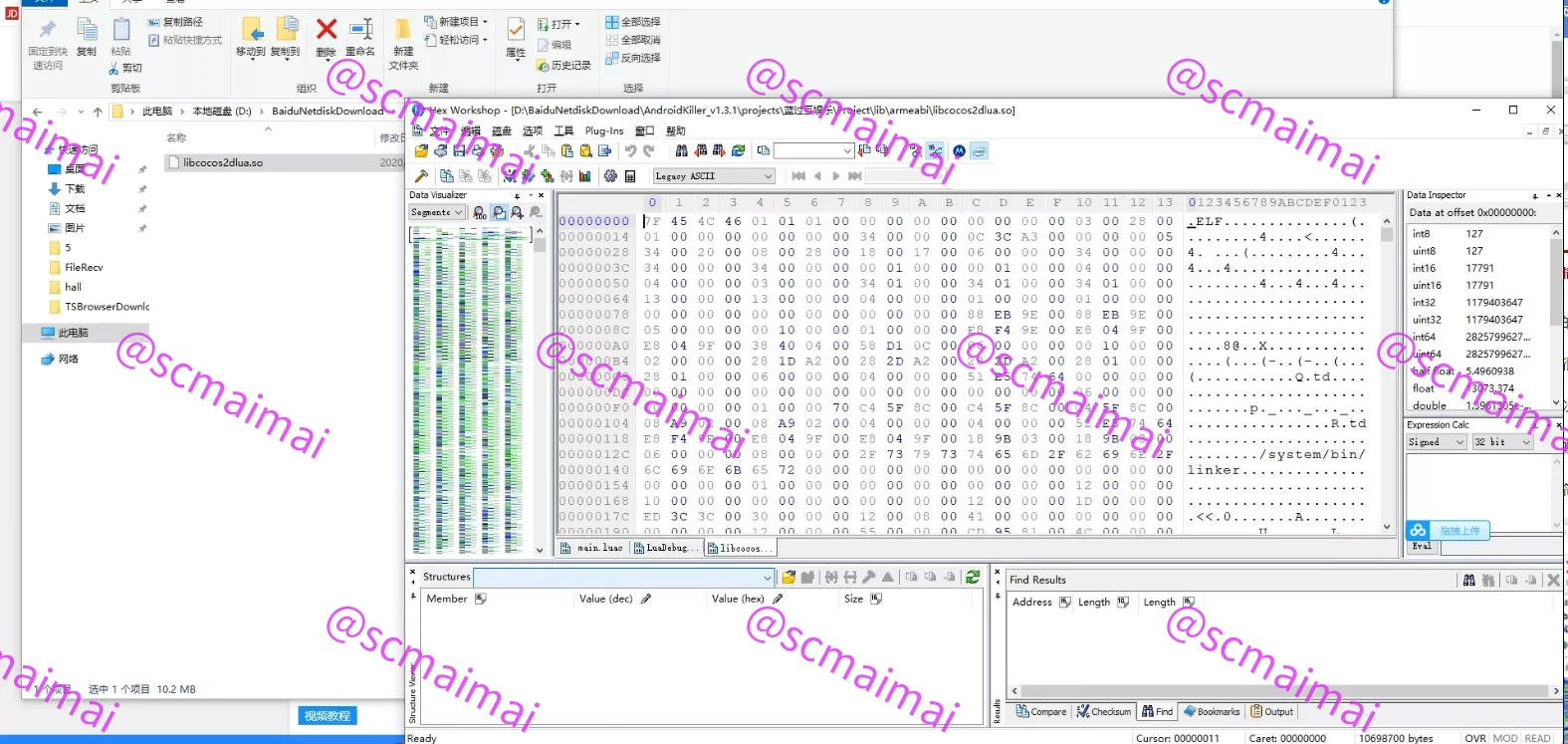This screenshot has height=744, width=1568.
Task: Click the Undo arrow icon
Action: click(x=630, y=151)
